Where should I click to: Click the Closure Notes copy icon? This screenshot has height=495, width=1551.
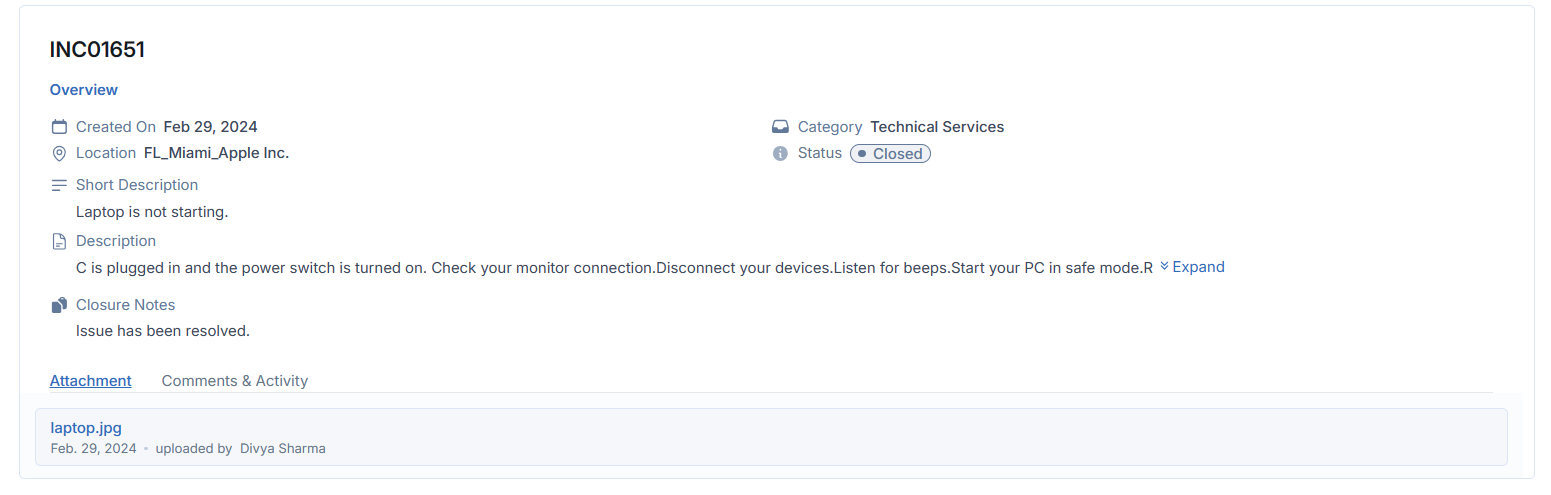(x=59, y=305)
